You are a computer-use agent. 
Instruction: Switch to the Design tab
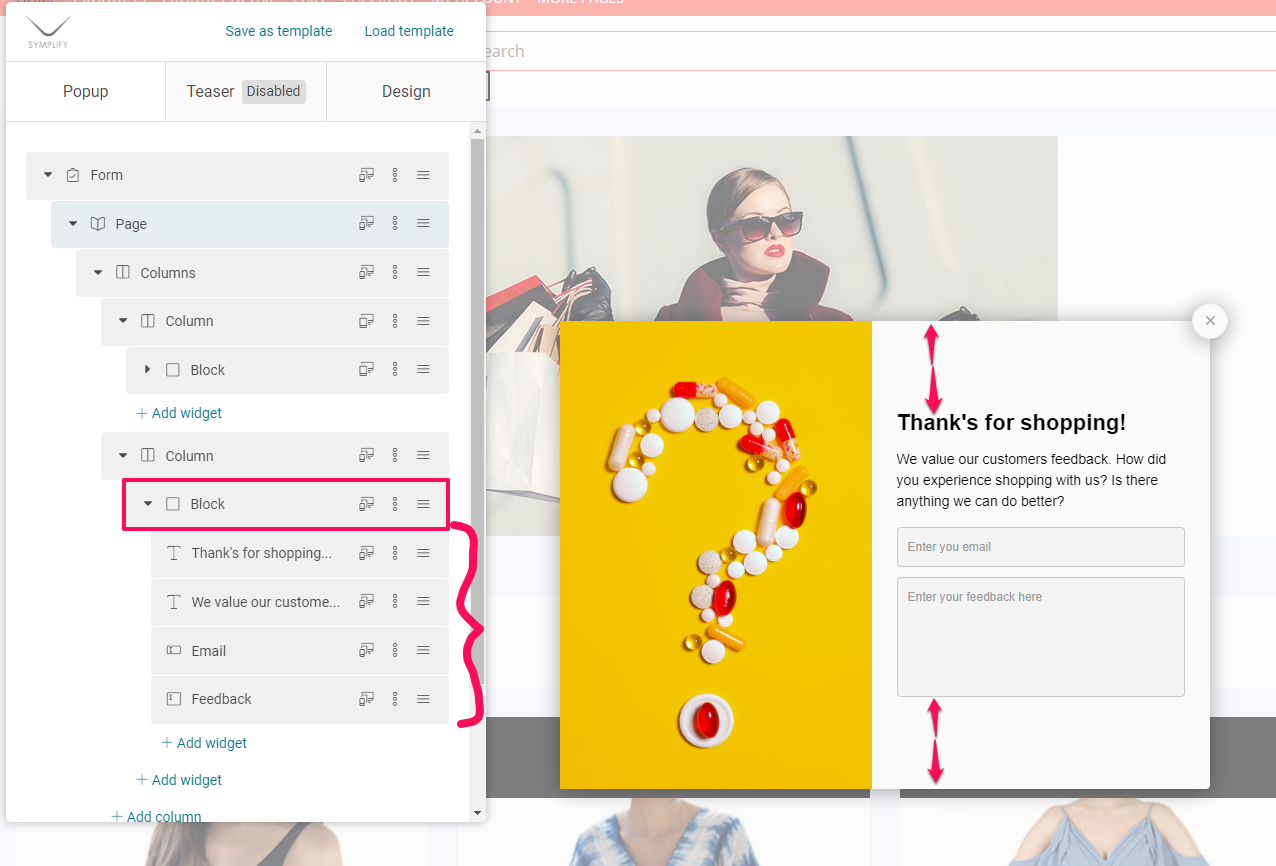[x=406, y=91]
